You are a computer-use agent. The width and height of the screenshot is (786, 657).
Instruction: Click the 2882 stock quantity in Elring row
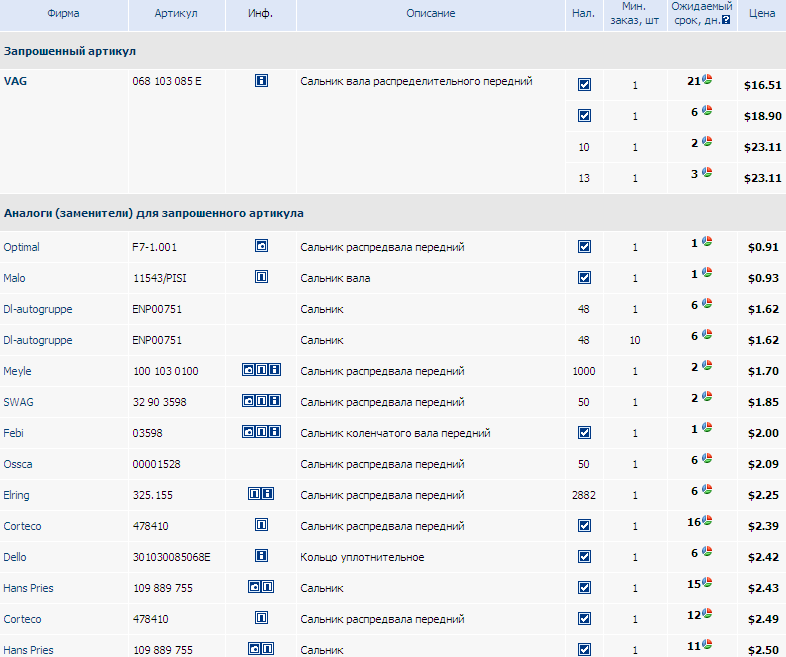click(x=583, y=495)
